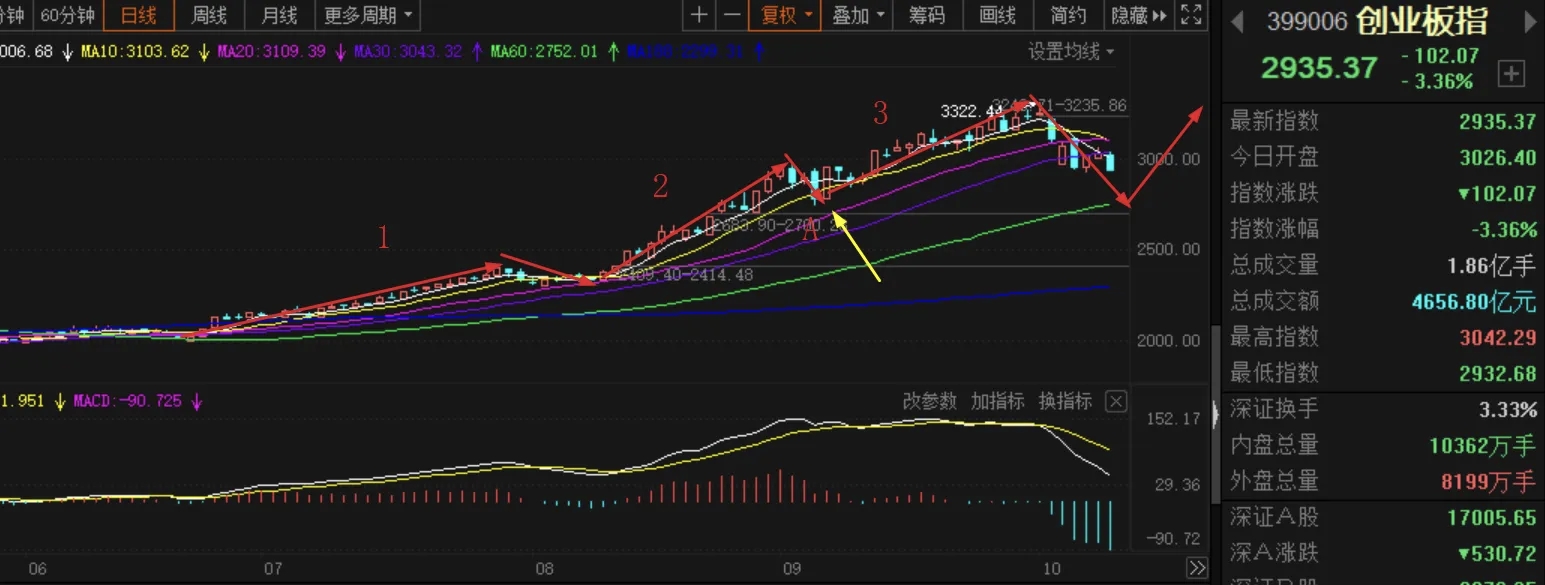Screen dimensions: 1545x585
Task: Go to next stock with right arrow
Action: click(1530, 21)
